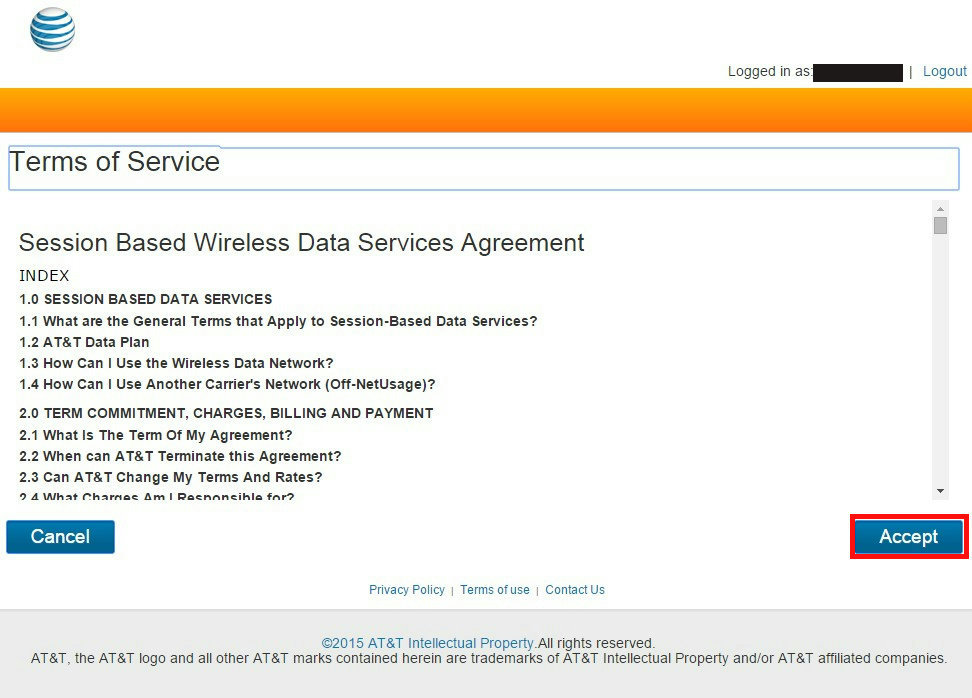Cancel the Terms of Service agreement
972x698 pixels.
pyautogui.click(x=60, y=536)
